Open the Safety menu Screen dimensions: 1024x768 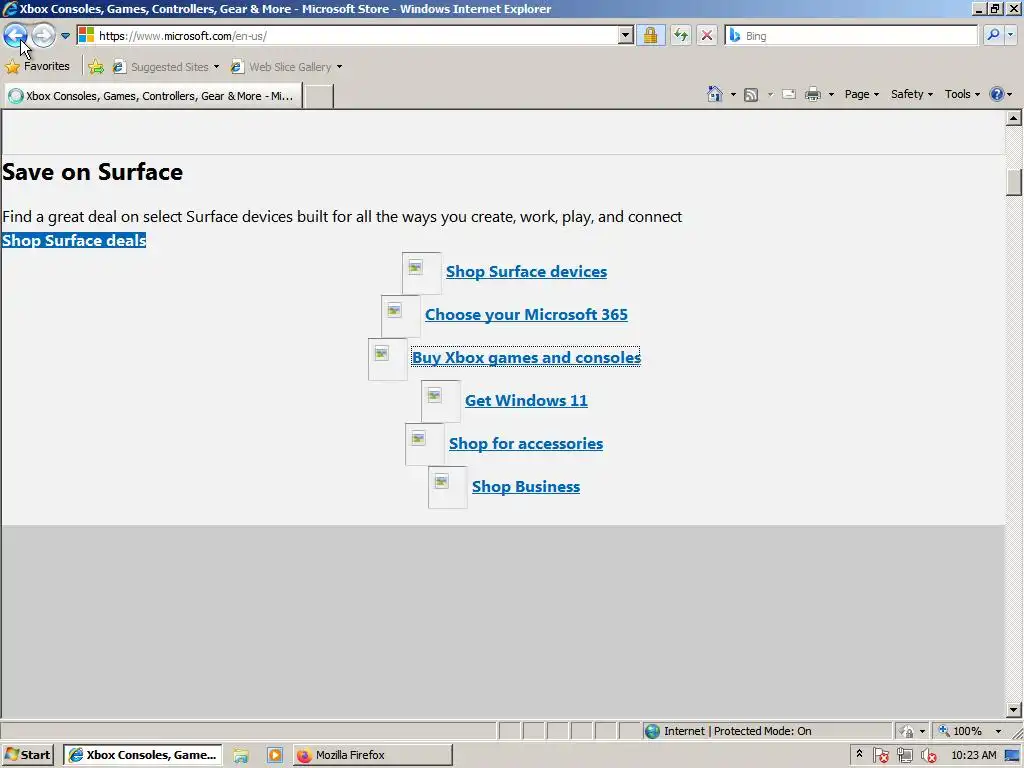coord(912,94)
